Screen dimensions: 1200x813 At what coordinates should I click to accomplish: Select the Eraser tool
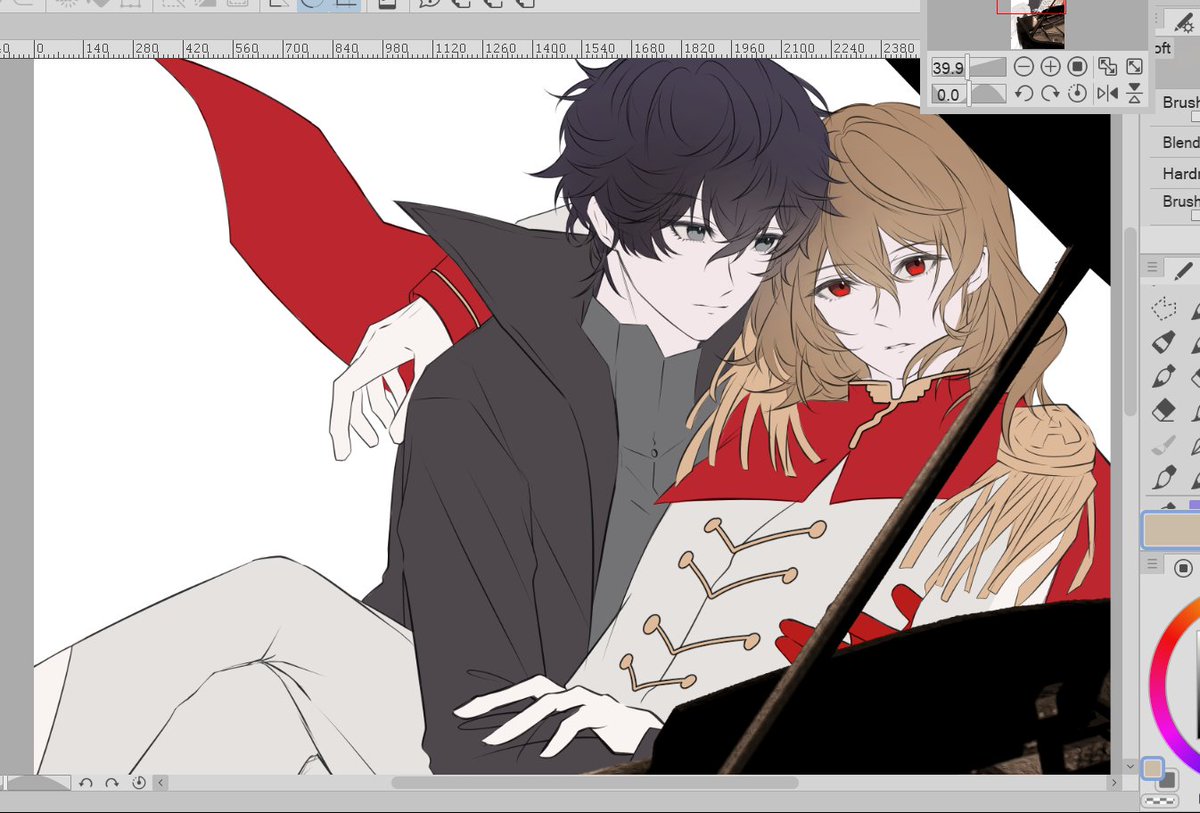[1163, 410]
